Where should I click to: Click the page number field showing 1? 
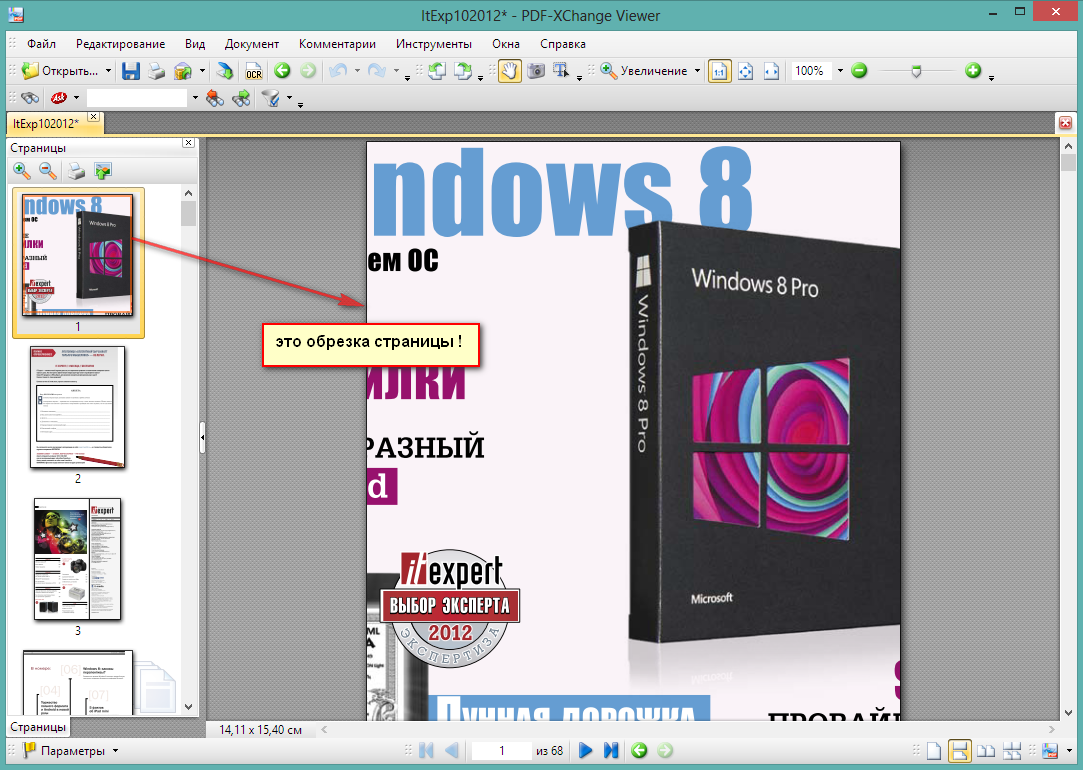click(x=501, y=751)
